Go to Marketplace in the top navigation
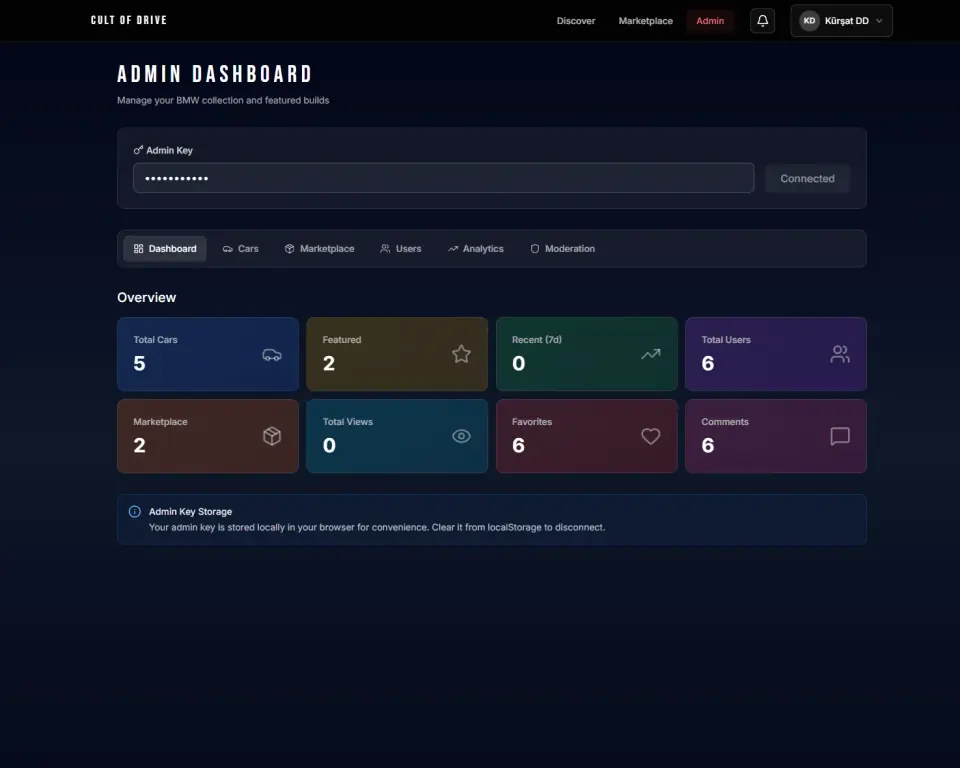 point(645,21)
